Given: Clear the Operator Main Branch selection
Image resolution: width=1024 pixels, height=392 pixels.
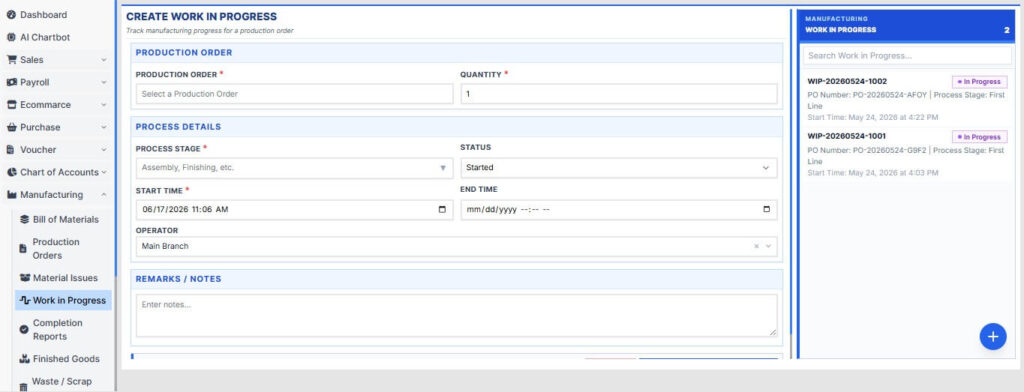Looking at the screenshot, I should pyautogui.click(x=756, y=246).
